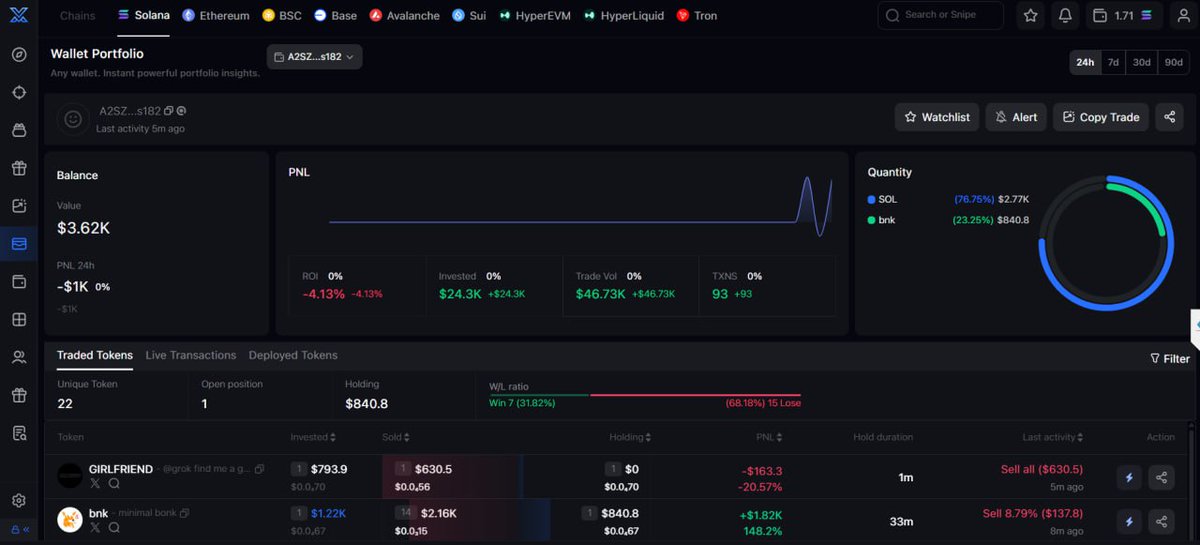Switch to the Ethereum chain tab
The width and height of the screenshot is (1200, 545).
click(216, 16)
